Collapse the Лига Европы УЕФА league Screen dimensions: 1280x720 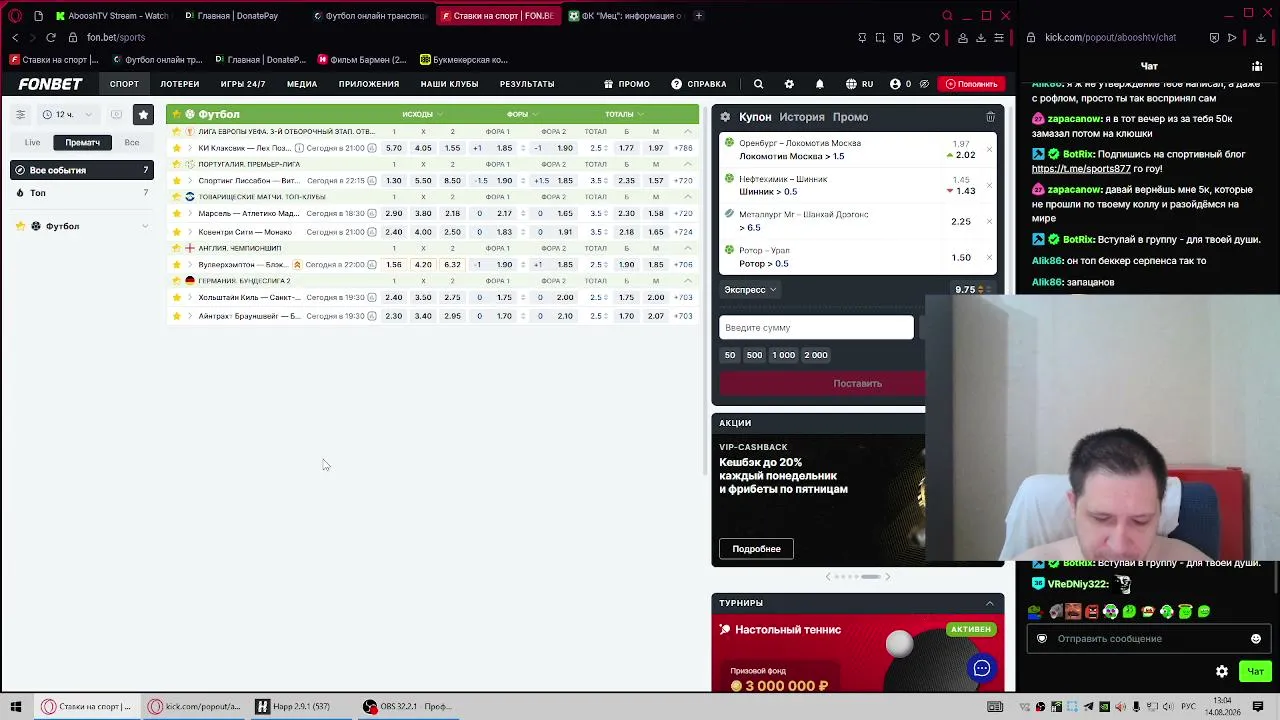pos(687,132)
